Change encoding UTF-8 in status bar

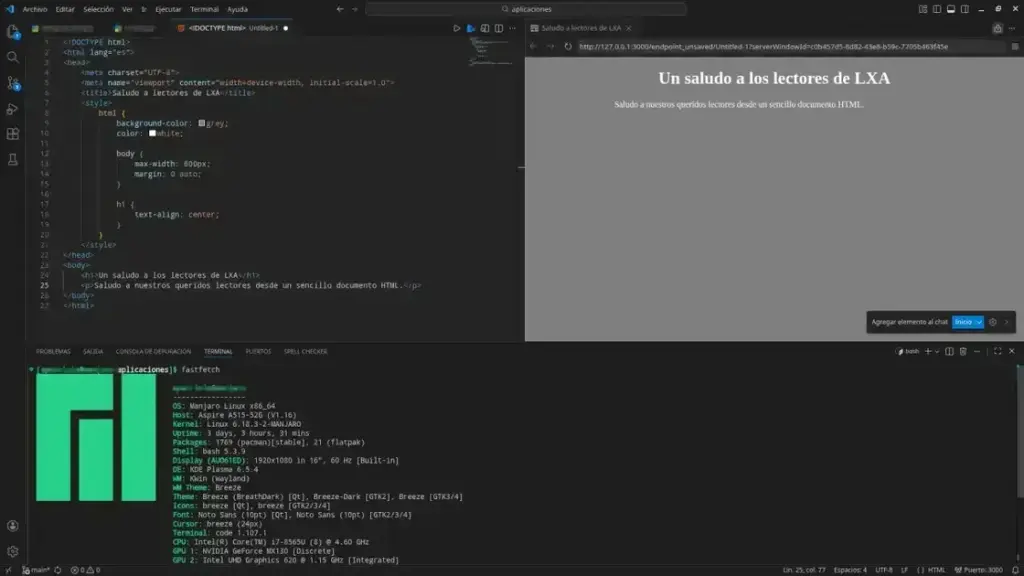point(884,570)
